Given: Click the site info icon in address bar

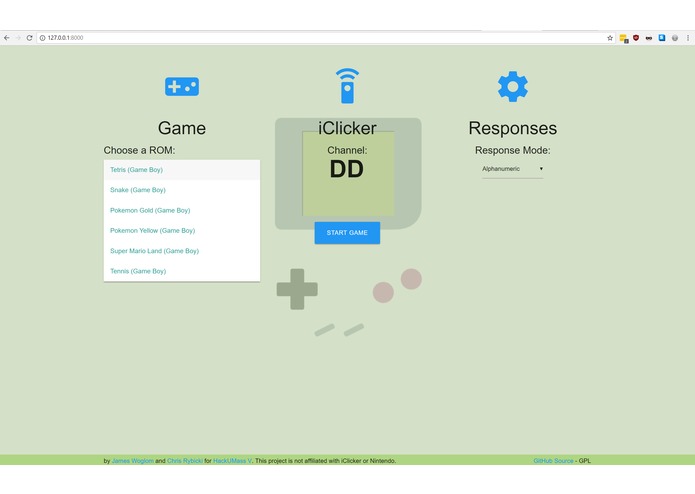Looking at the screenshot, I should (x=43, y=38).
